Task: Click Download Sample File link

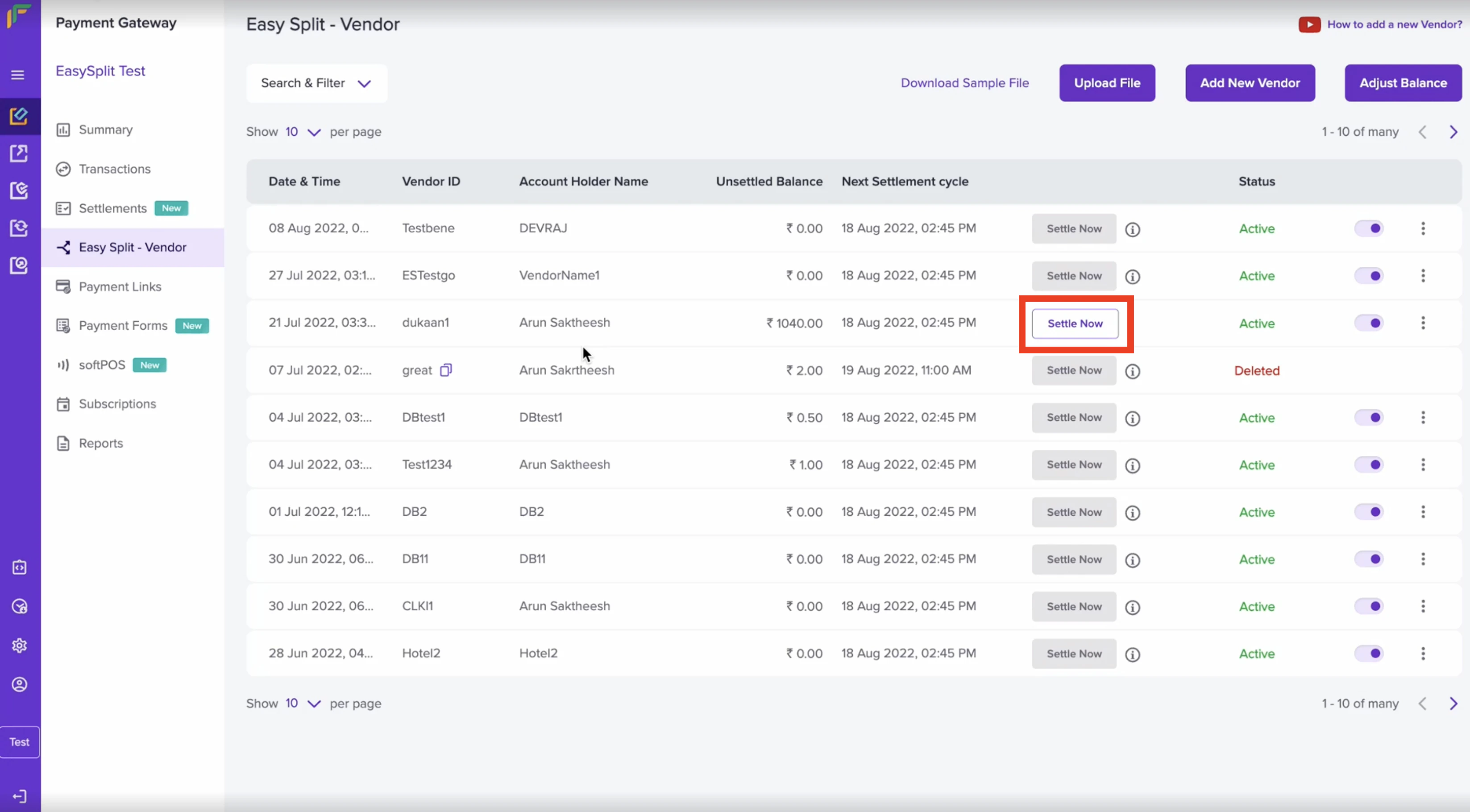Action: (x=964, y=83)
